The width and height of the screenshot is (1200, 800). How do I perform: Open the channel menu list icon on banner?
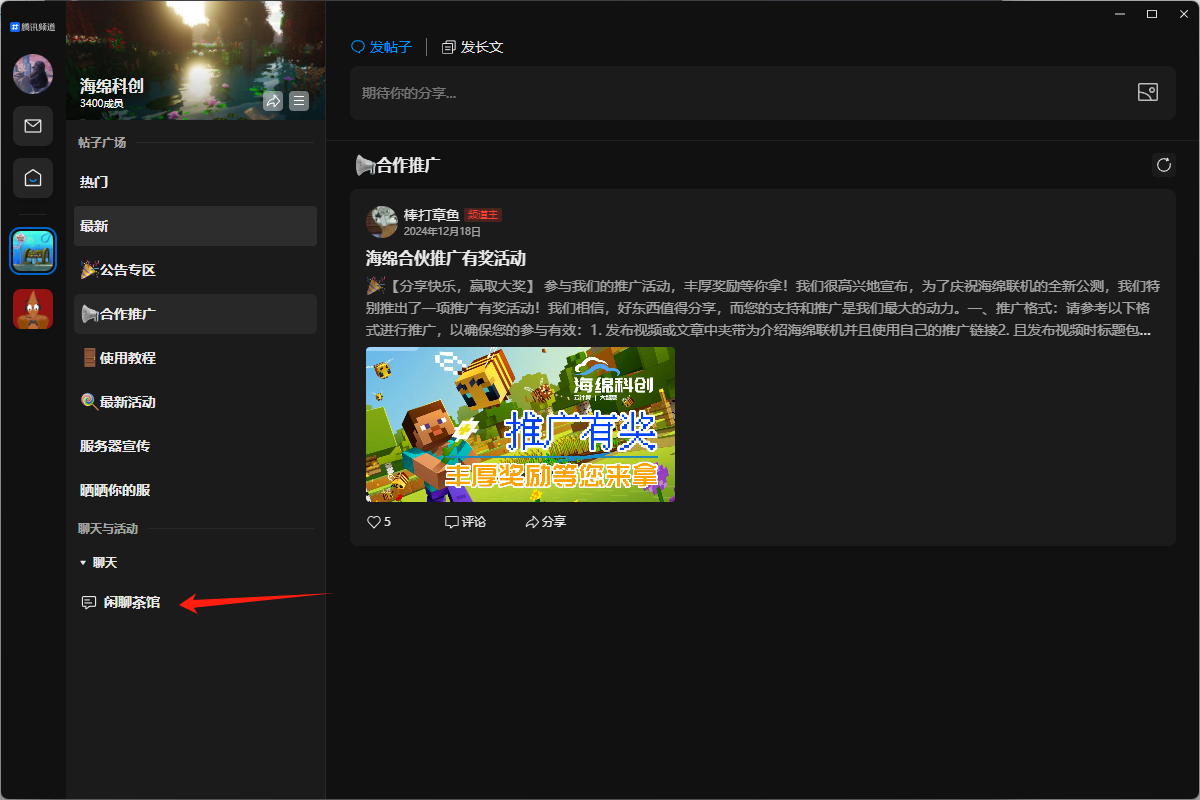(299, 101)
